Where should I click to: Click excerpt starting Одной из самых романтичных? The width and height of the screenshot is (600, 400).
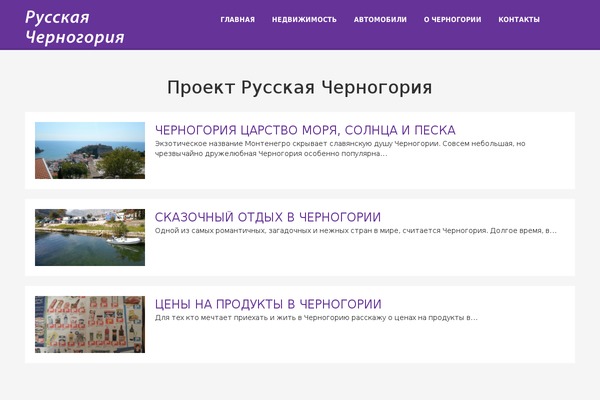(355, 230)
